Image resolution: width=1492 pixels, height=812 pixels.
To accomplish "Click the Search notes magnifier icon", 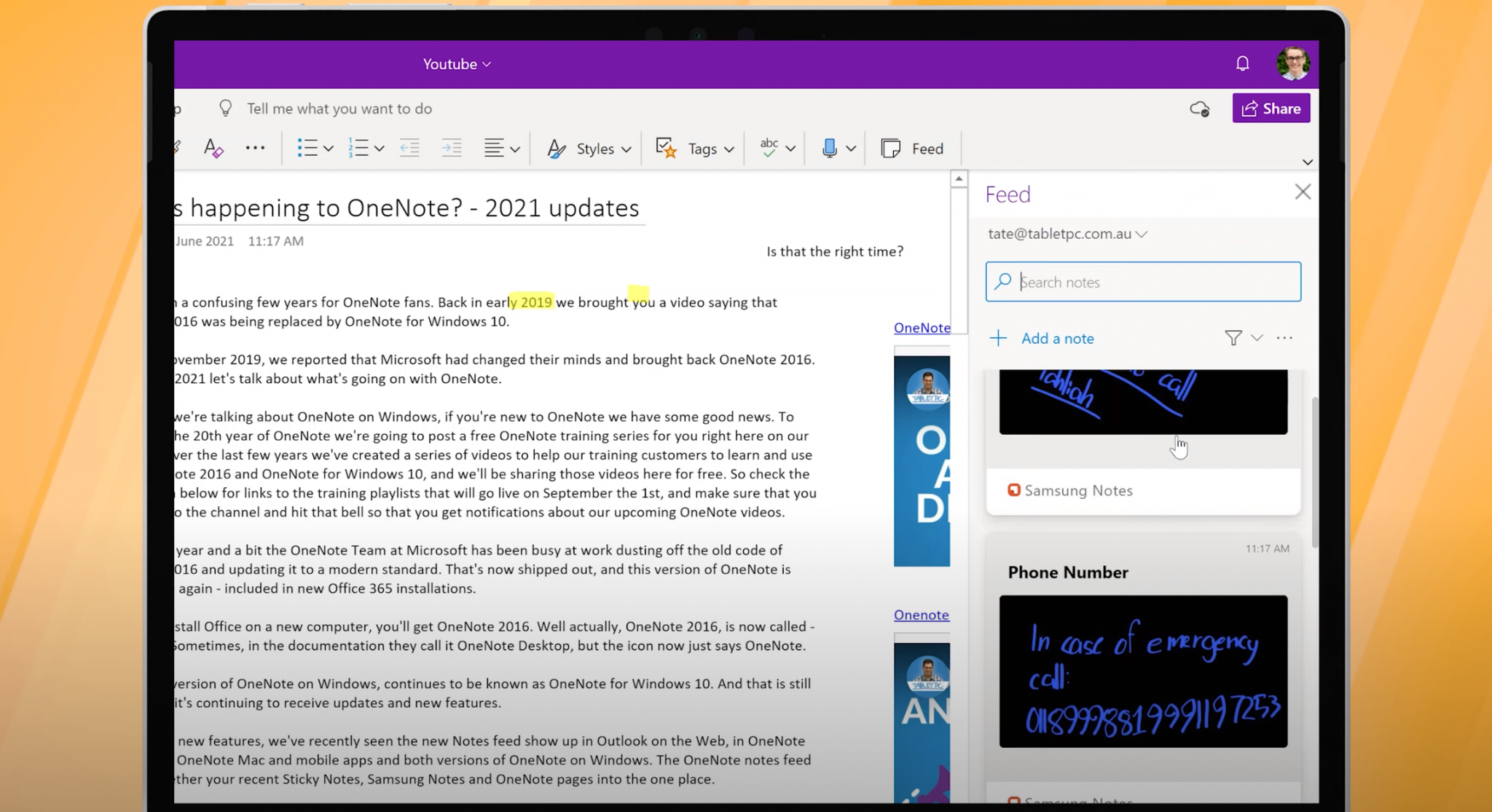I will click(x=1003, y=281).
